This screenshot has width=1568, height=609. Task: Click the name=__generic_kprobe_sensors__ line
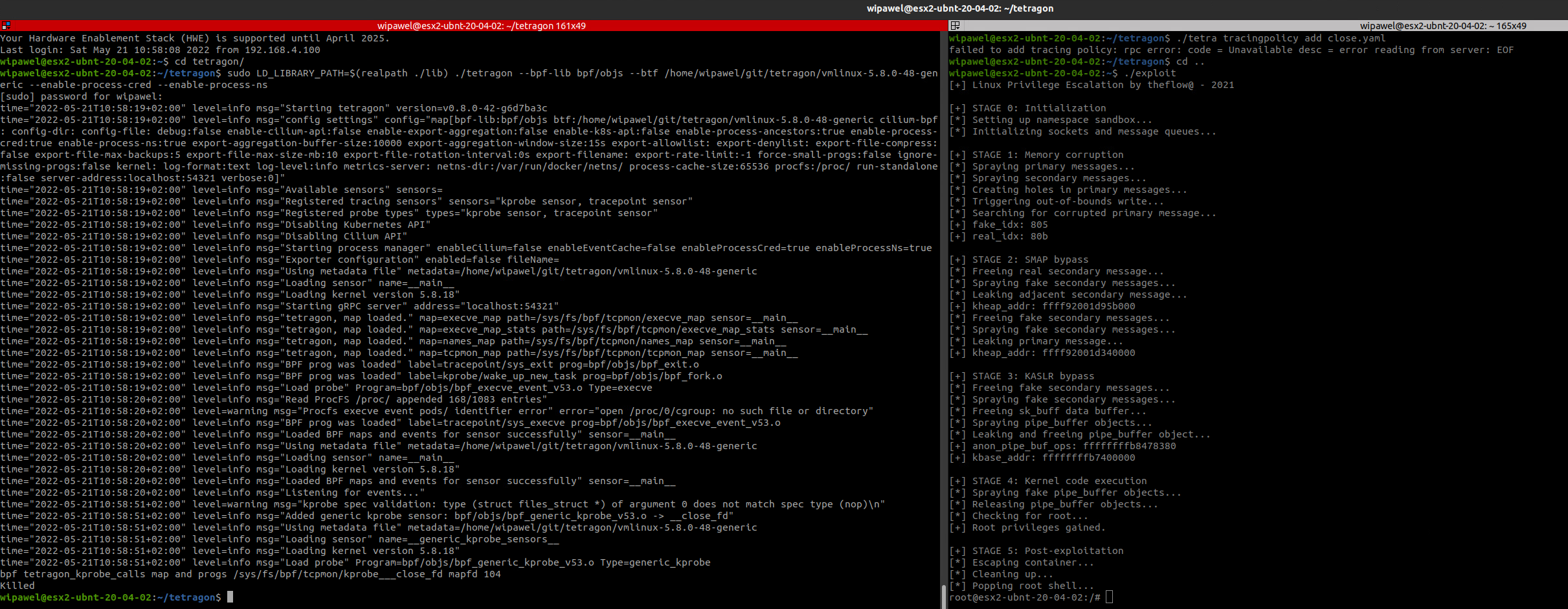[x=280, y=539]
